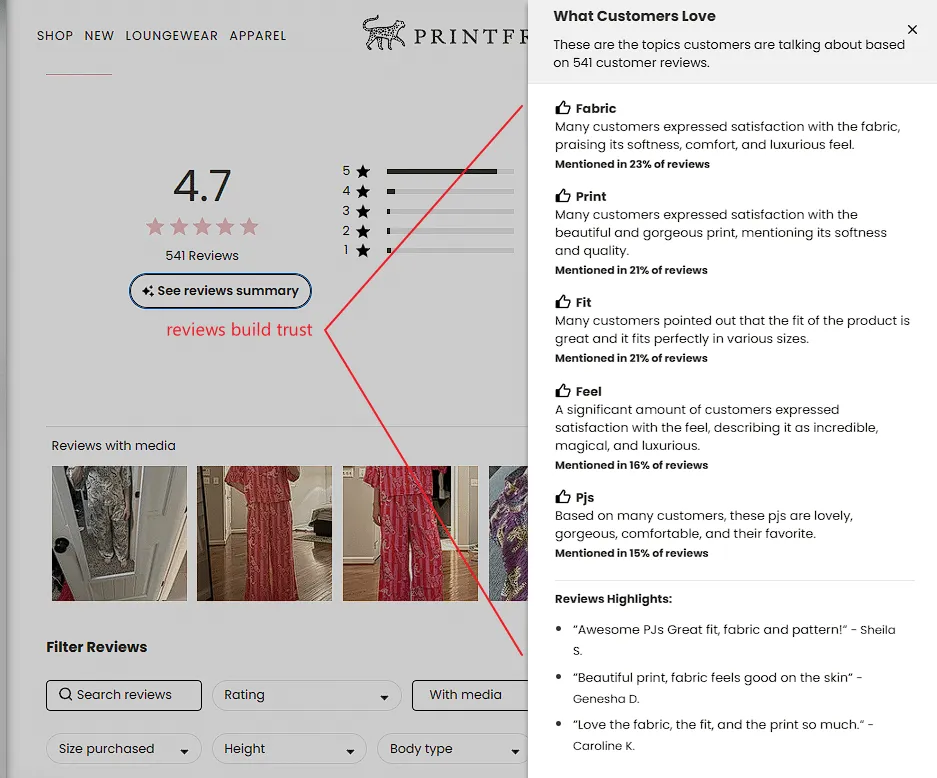Click the Fit thumbs-up icon

pyautogui.click(x=563, y=302)
